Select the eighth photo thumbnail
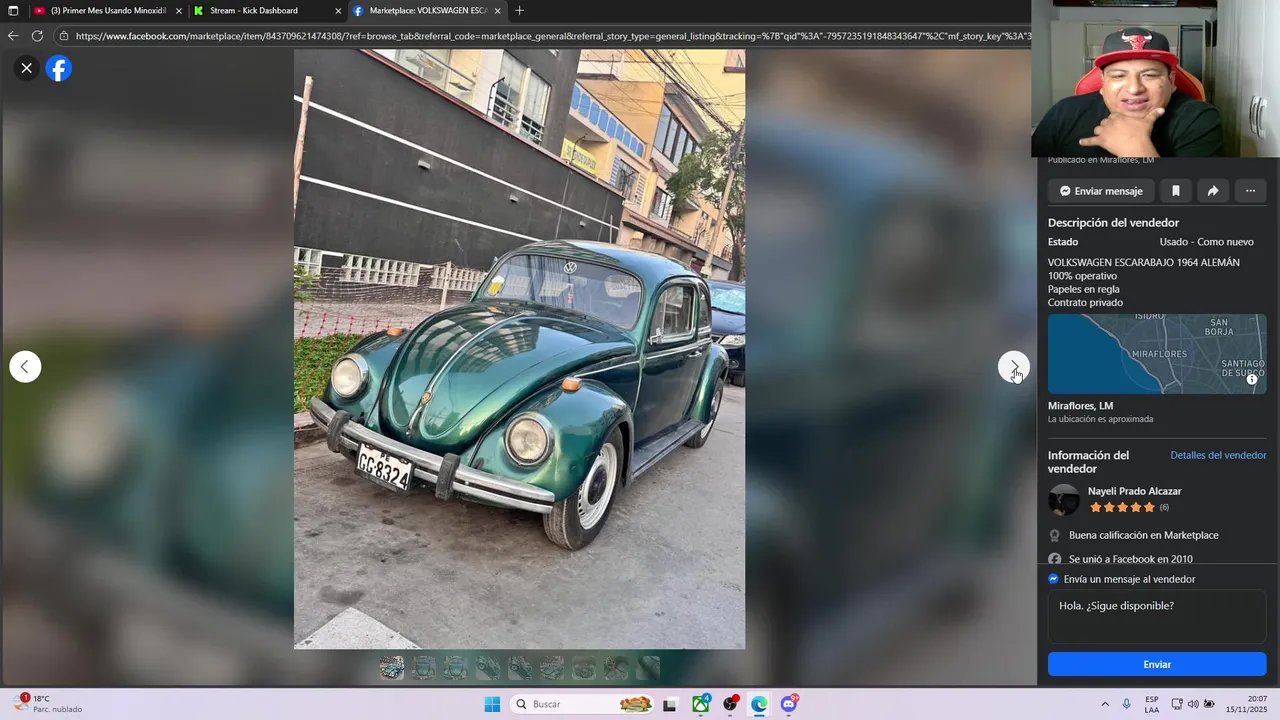This screenshot has height=720, width=1280. coord(616,667)
